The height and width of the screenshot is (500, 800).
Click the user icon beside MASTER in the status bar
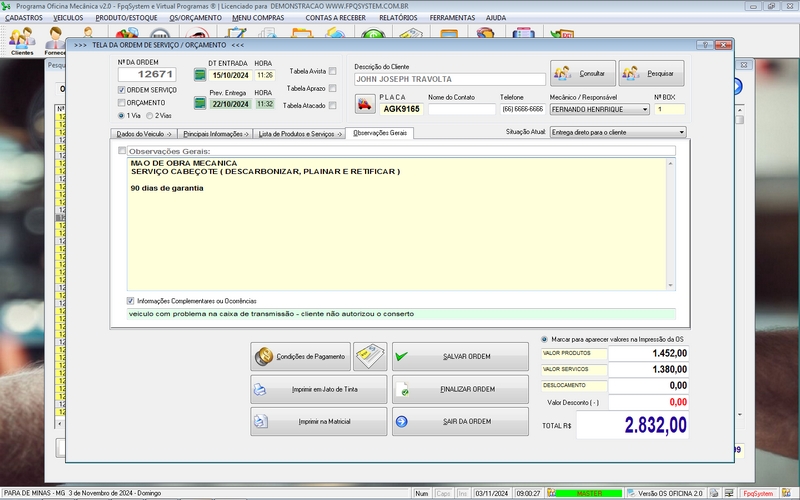point(551,493)
